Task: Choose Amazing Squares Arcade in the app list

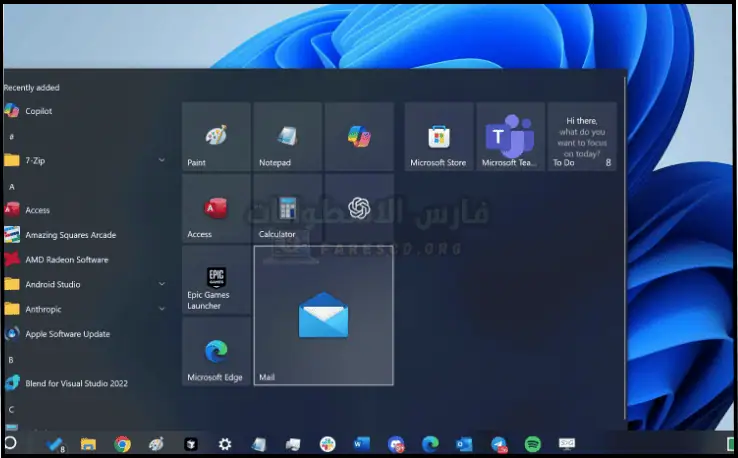Action: (x=70, y=235)
